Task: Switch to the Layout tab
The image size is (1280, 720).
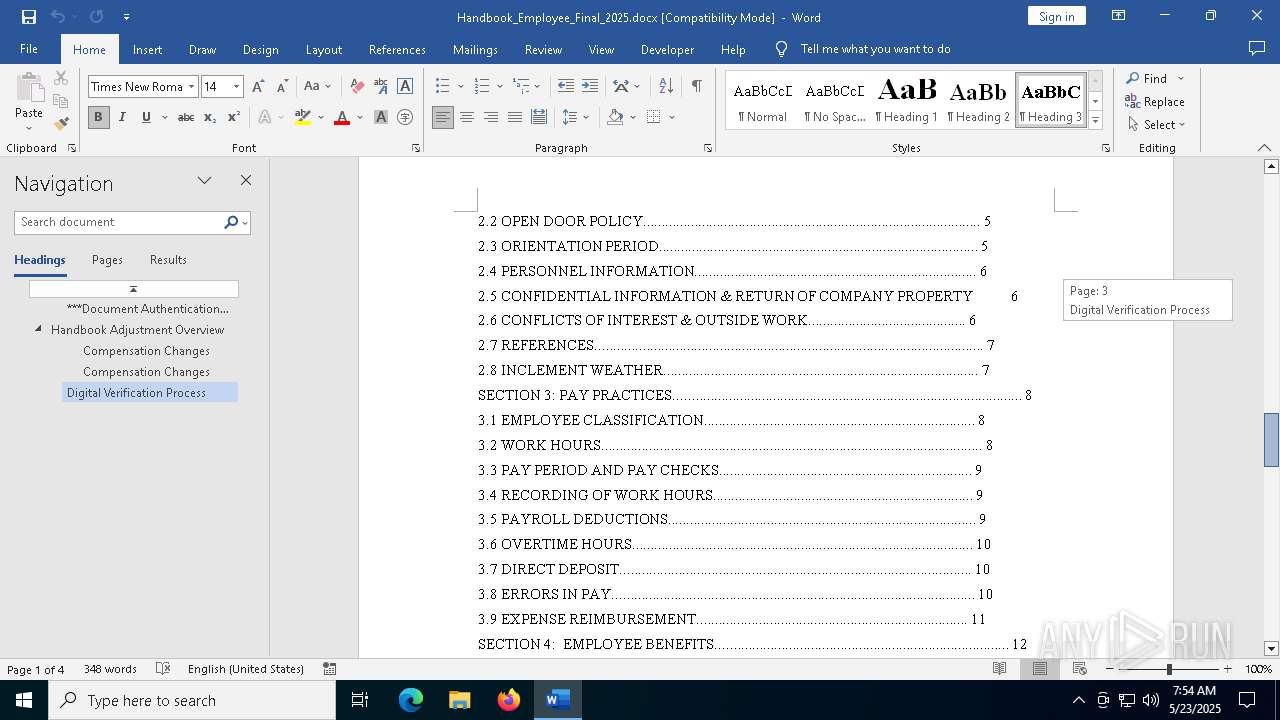Action: pyautogui.click(x=323, y=49)
